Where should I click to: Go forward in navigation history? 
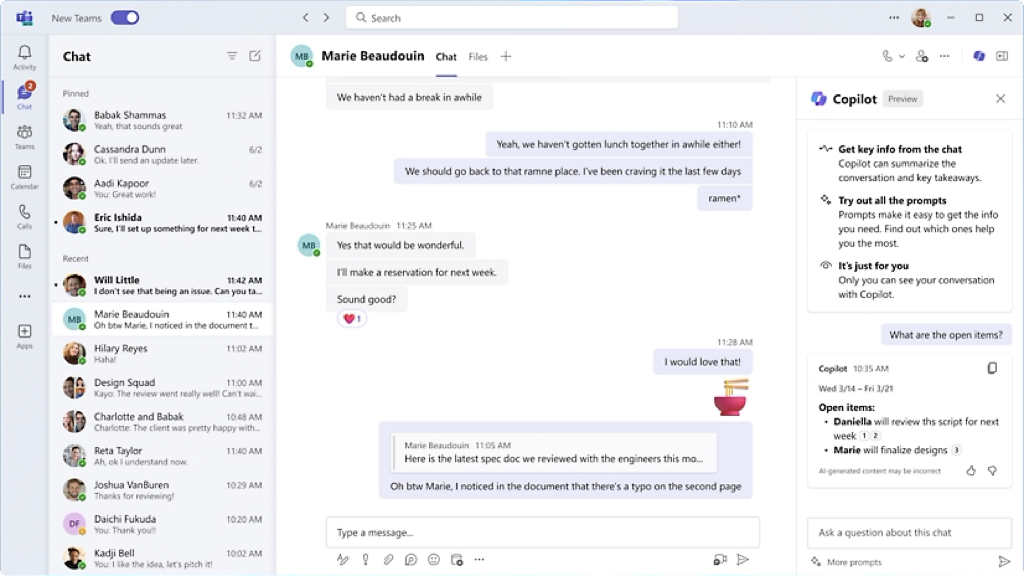point(327,18)
